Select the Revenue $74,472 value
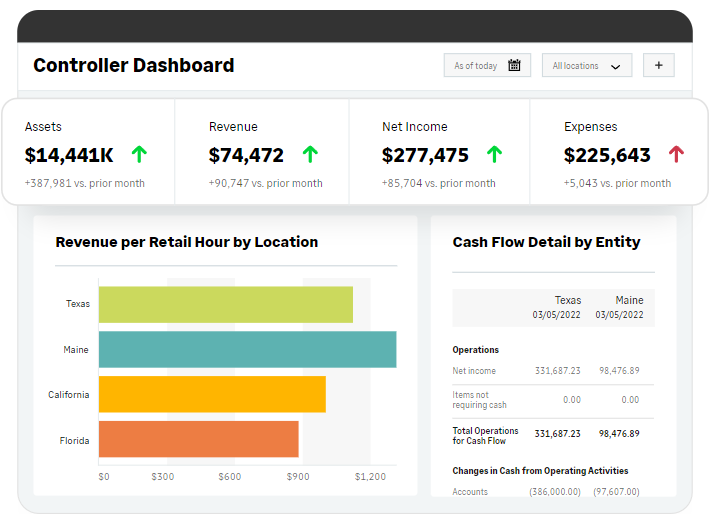 tap(246, 155)
